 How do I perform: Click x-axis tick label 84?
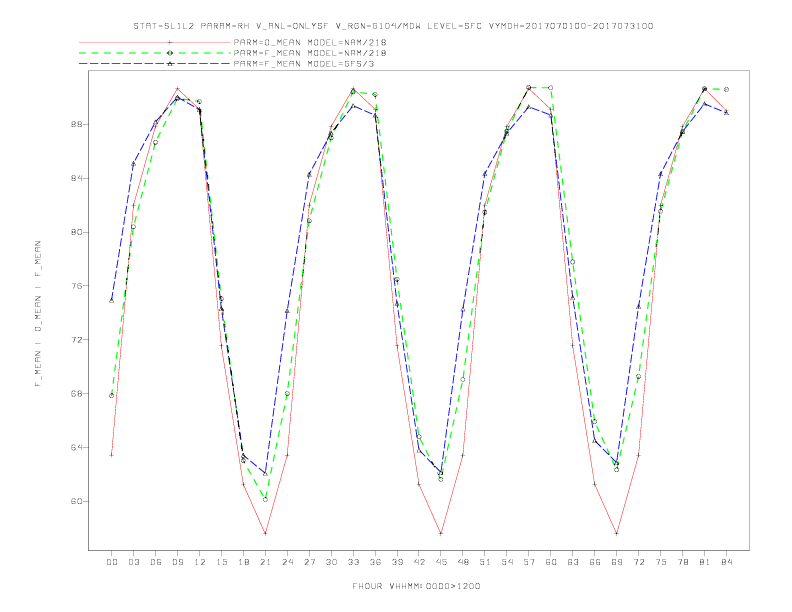[727, 562]
